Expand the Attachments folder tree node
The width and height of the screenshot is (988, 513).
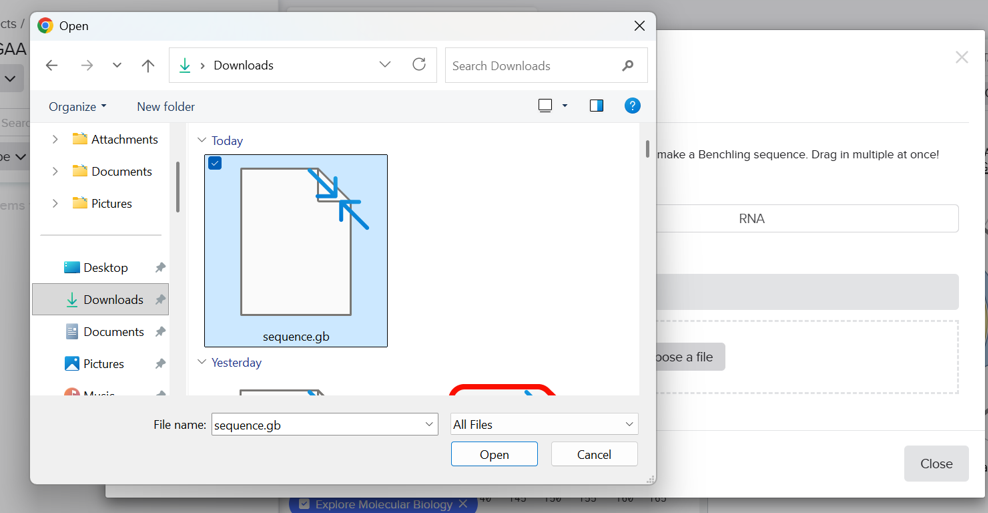pos(55,140)
